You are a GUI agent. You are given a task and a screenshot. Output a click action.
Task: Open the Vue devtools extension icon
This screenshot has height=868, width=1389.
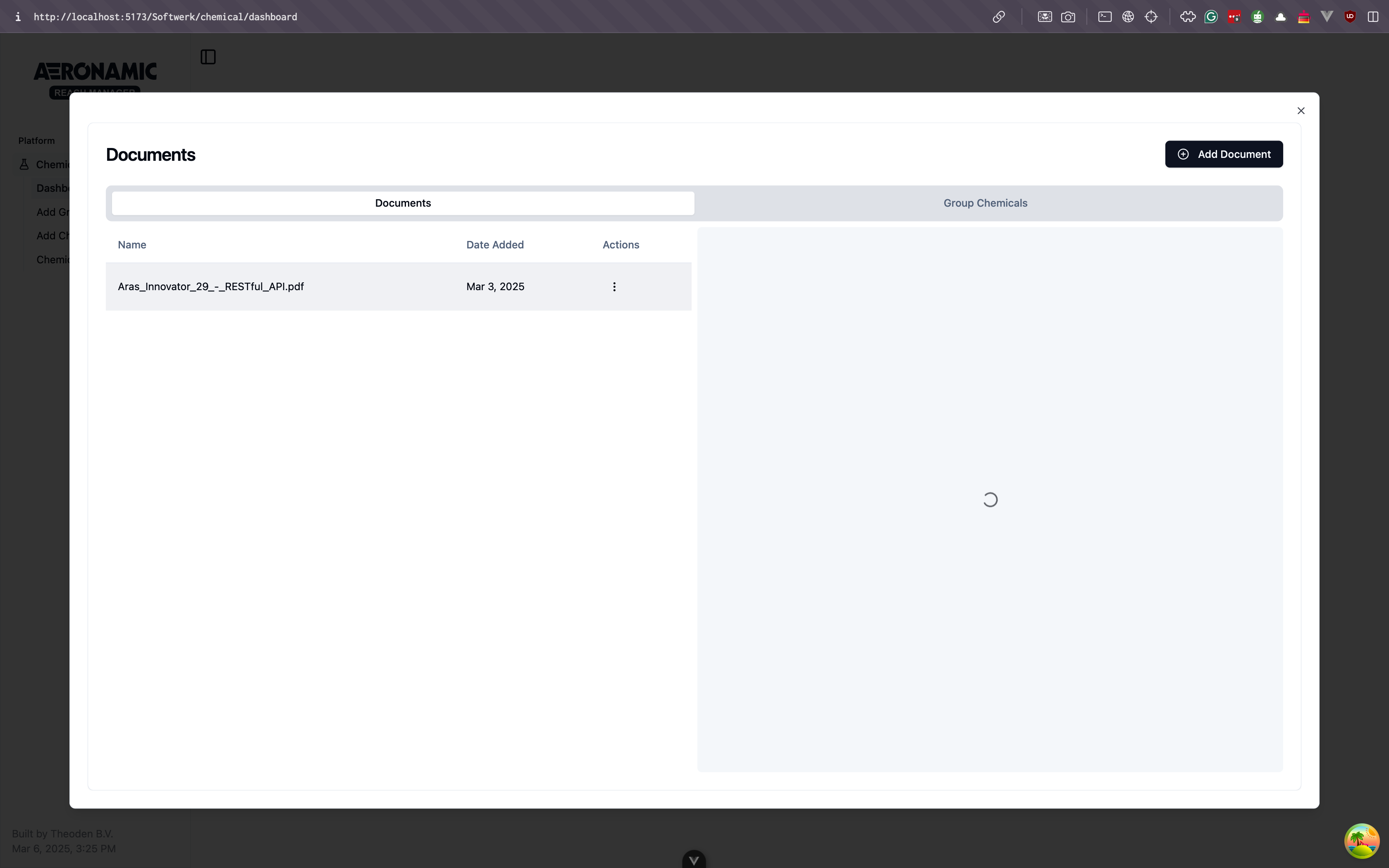(1327, 17)
